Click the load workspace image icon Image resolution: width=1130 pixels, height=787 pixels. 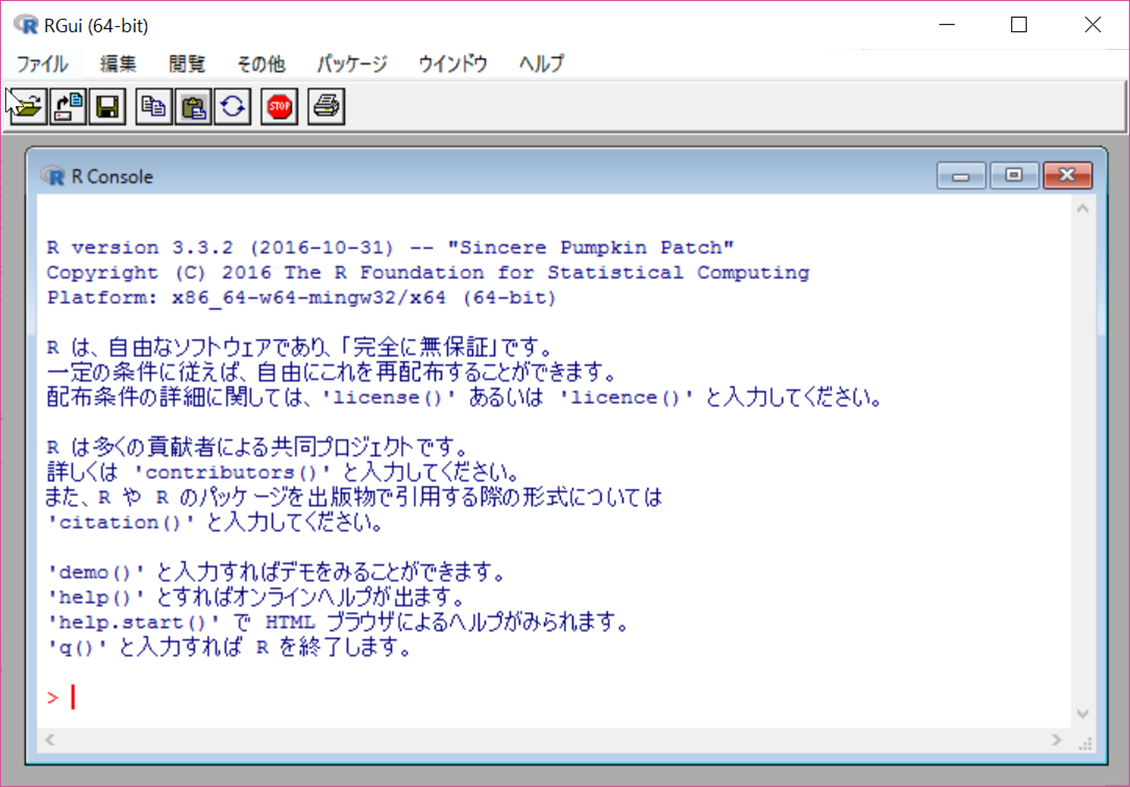68,106
